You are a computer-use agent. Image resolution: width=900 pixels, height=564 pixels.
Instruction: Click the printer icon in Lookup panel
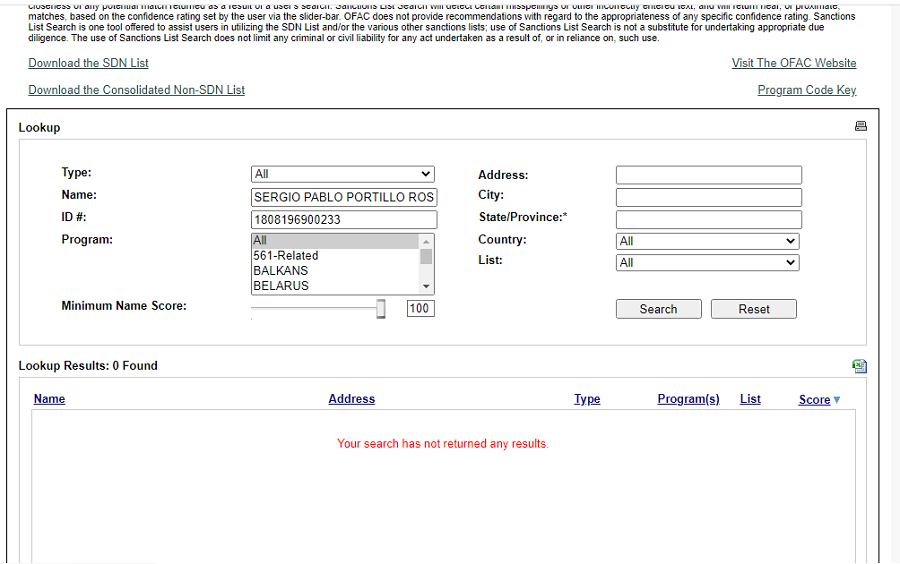coord(860,126)
